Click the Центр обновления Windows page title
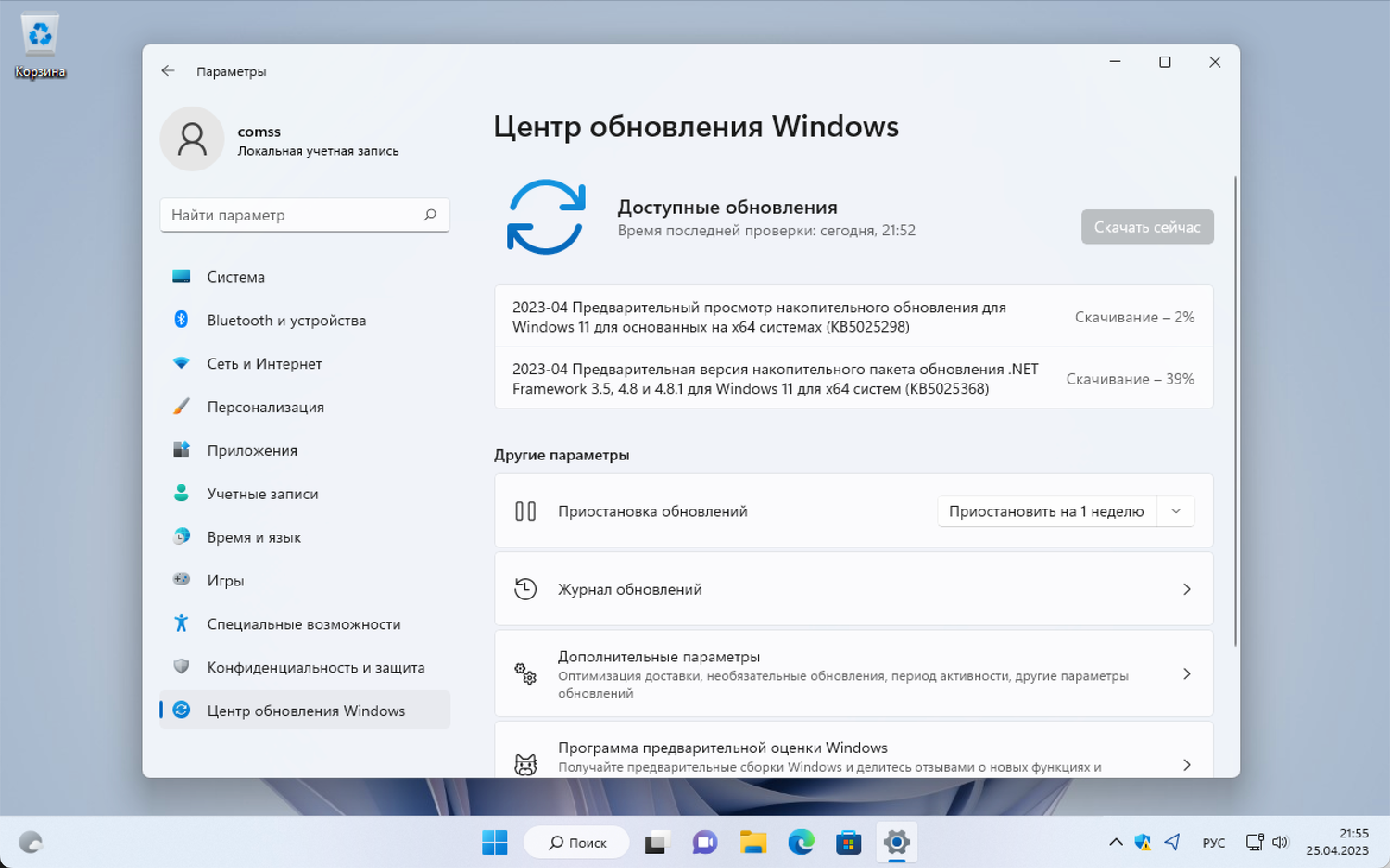The image size is (1390, 868). coord(696,126)
